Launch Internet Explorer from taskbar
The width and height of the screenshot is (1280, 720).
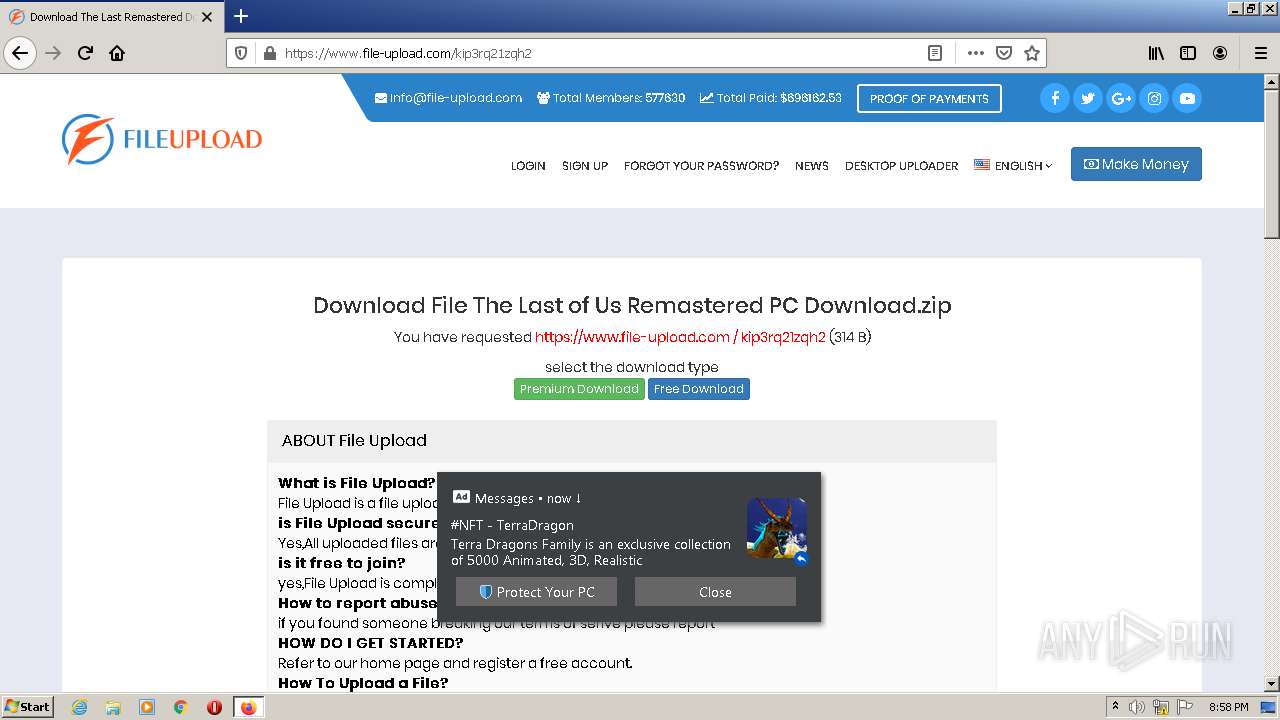point(79,707)
